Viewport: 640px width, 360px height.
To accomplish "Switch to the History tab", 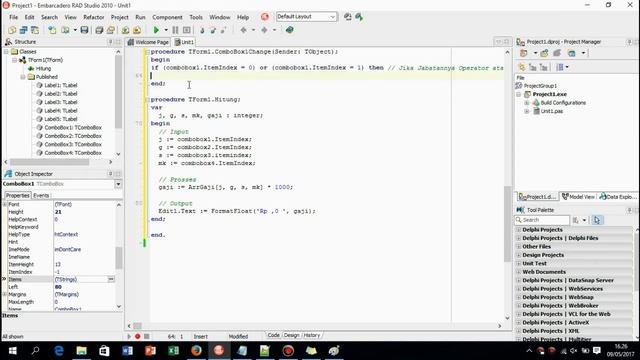I will (x=311, y=335).
